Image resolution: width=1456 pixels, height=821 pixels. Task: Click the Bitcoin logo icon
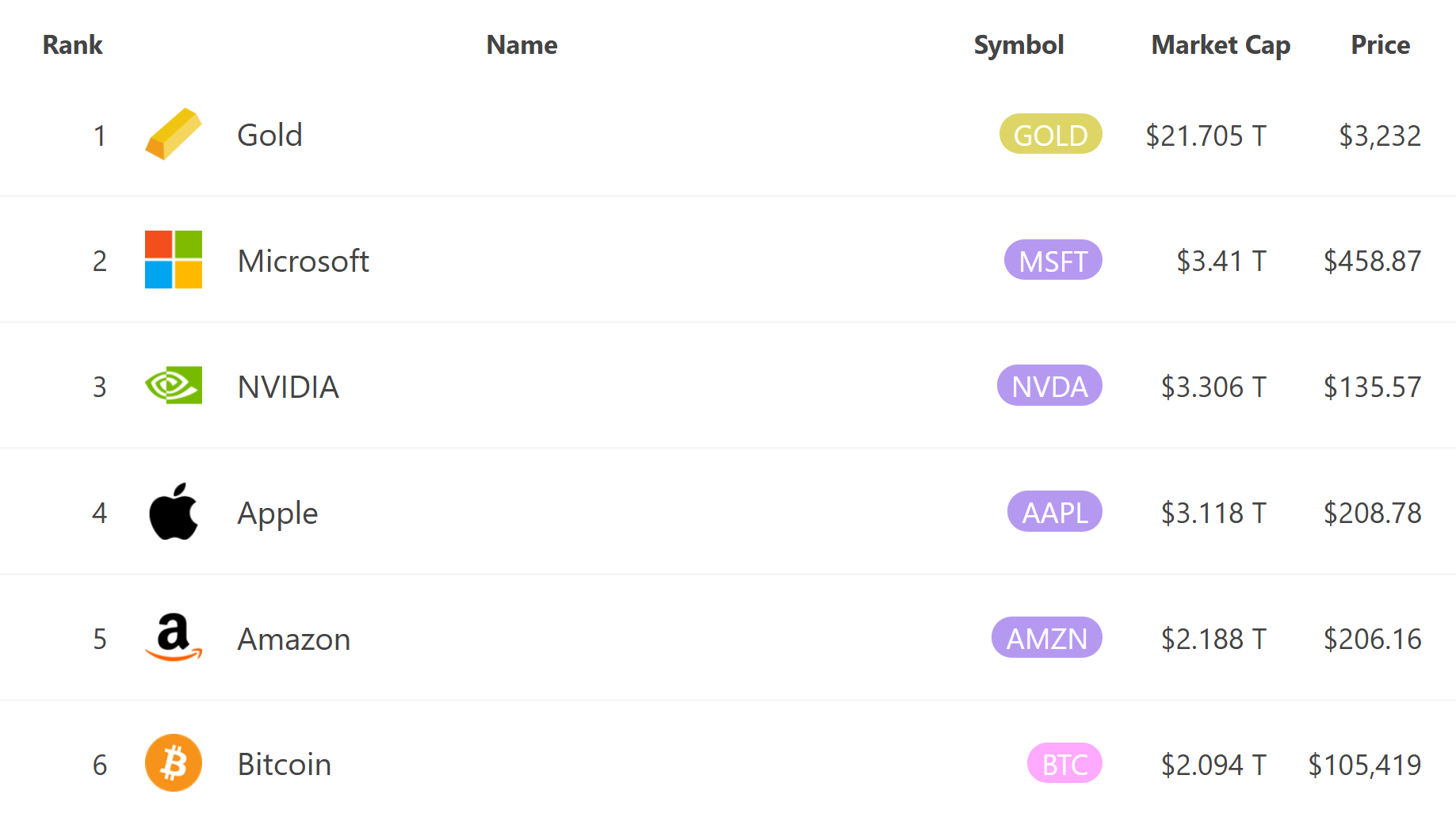[174, 763]
